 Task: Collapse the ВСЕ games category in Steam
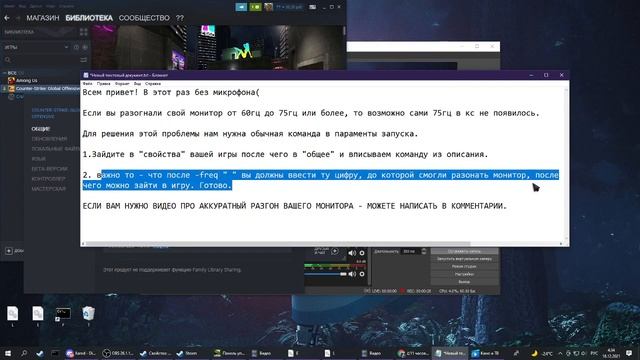point(4,73)
